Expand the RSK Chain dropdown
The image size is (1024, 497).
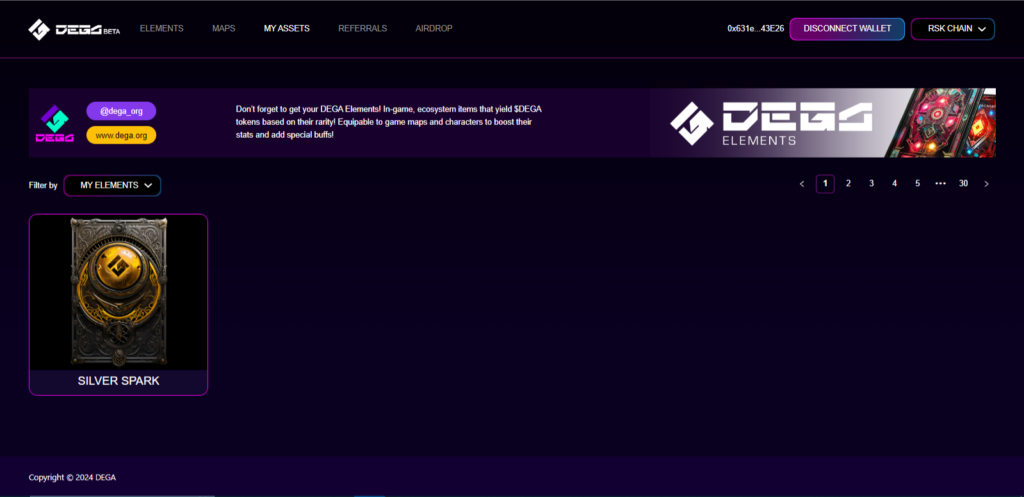click(953, 29)
